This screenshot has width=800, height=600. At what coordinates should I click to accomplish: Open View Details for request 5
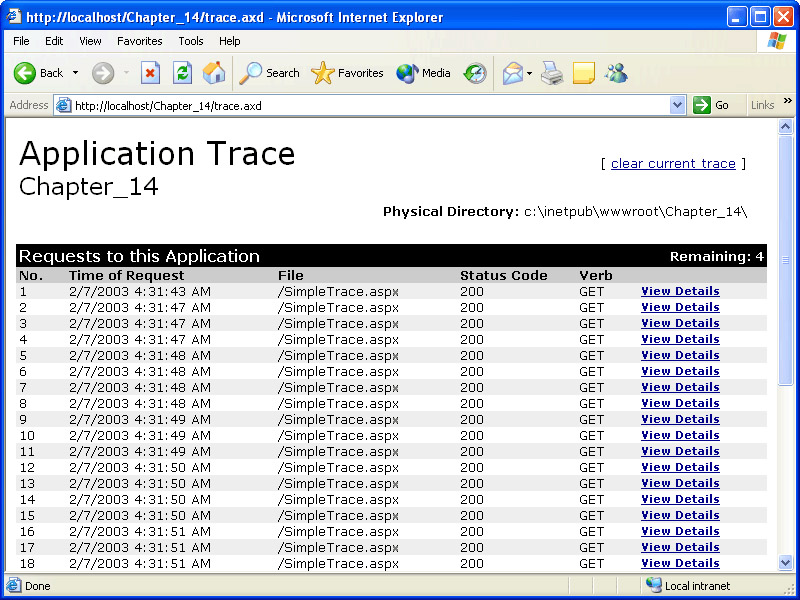(x=680, y=355)
